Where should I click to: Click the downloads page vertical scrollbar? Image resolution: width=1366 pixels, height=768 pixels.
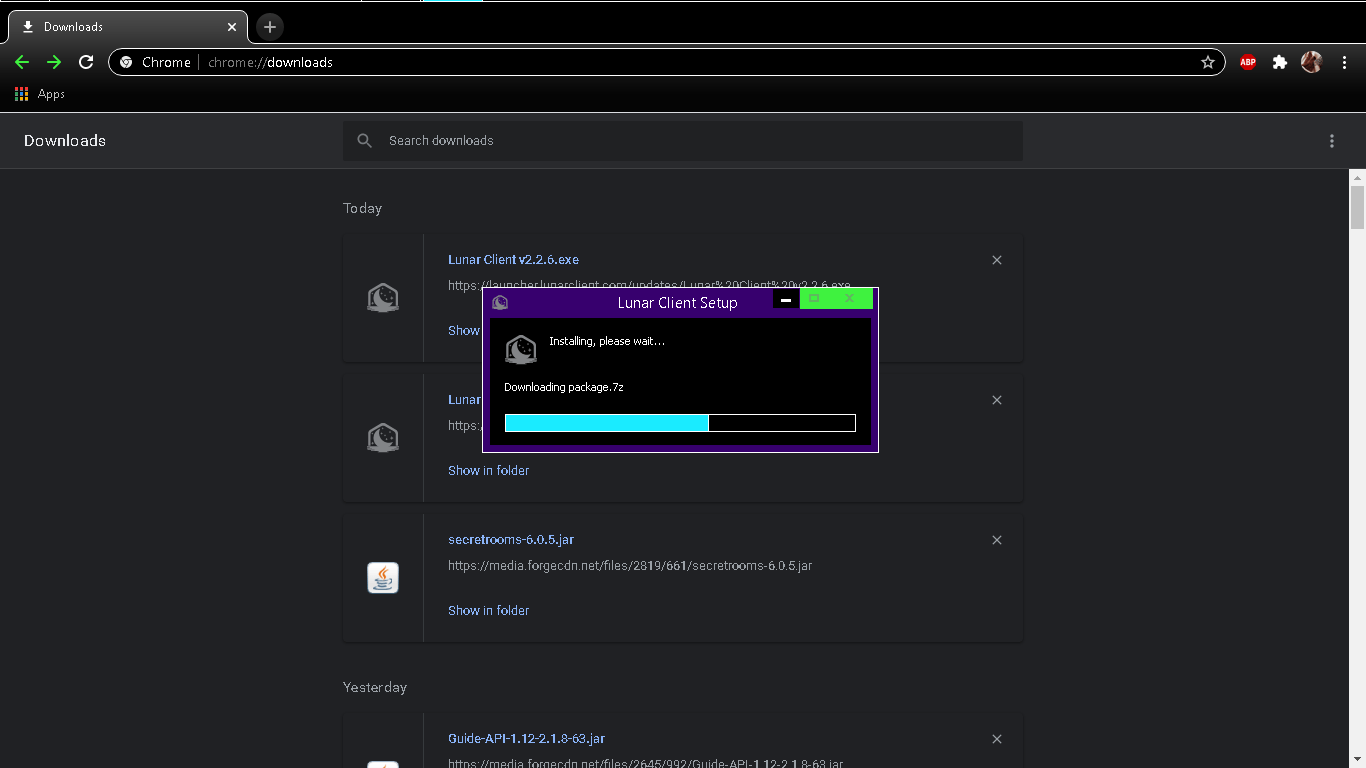1357,207
